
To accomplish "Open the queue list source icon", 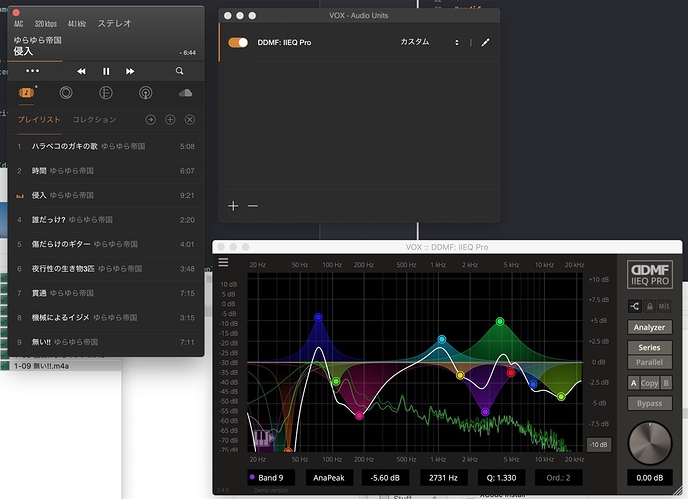I will (x=106, y=93).
